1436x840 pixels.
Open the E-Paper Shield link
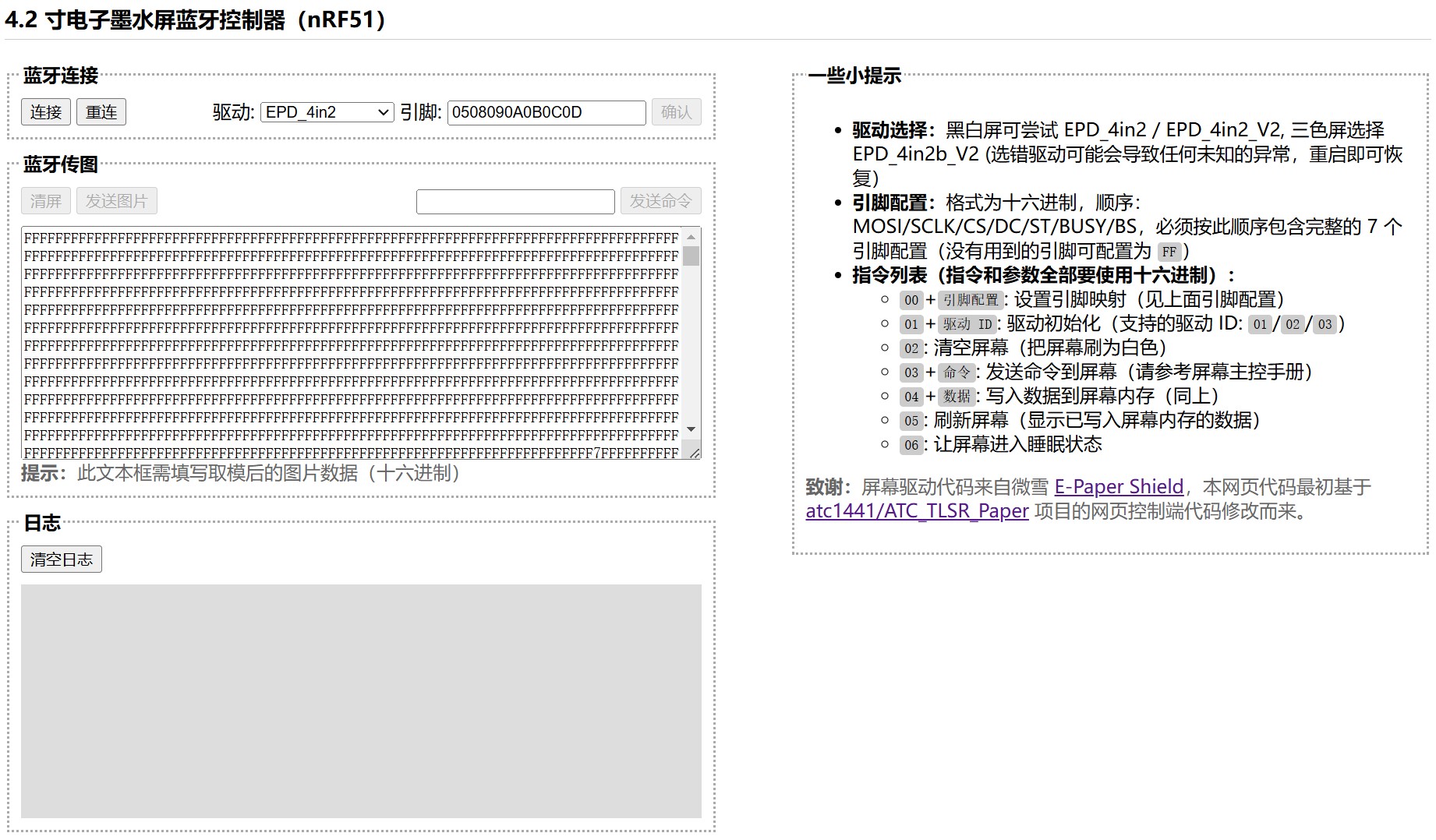point(1119,487)
